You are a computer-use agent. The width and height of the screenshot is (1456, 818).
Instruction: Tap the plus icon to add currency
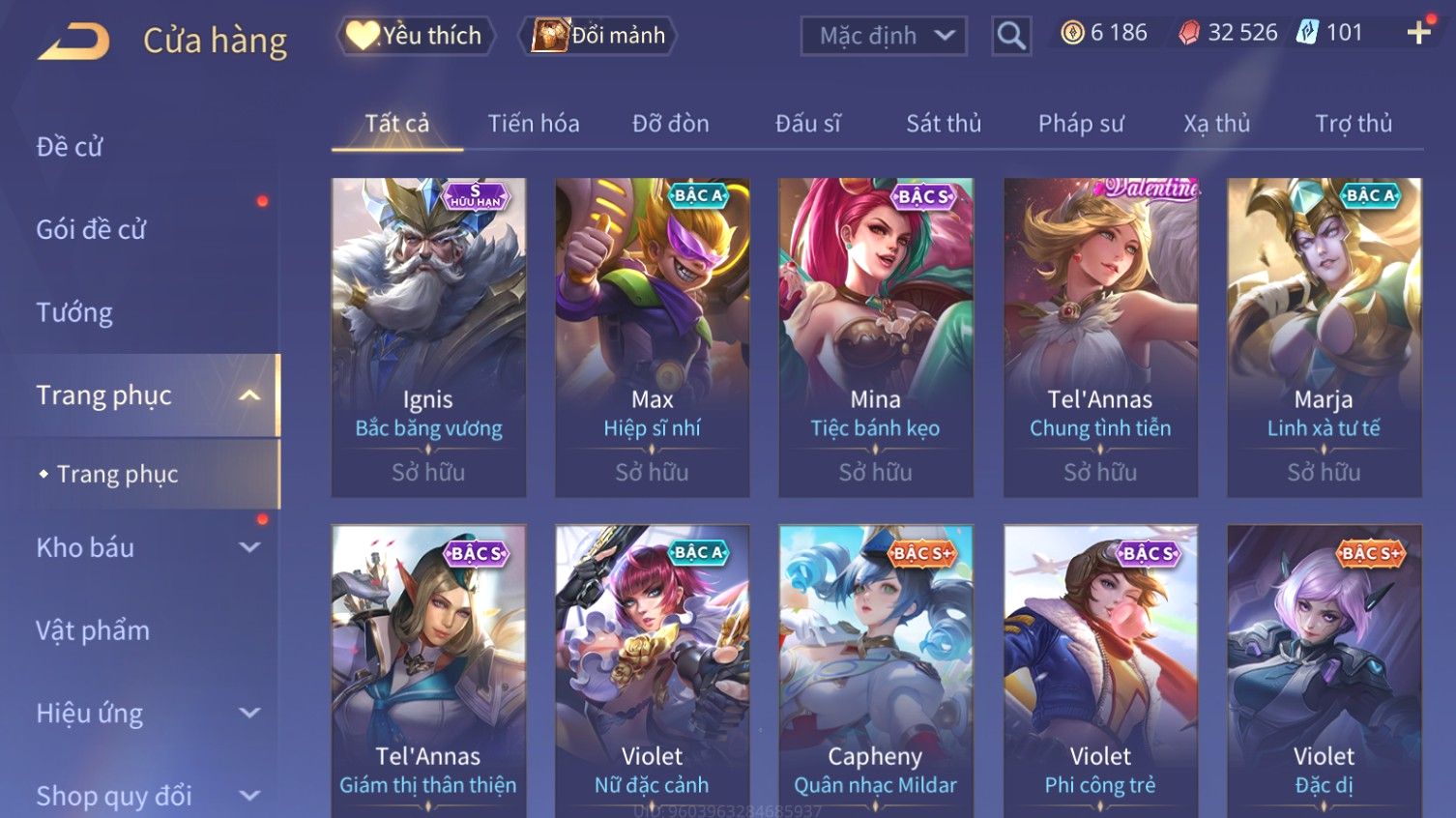(x=1418, y=33)
